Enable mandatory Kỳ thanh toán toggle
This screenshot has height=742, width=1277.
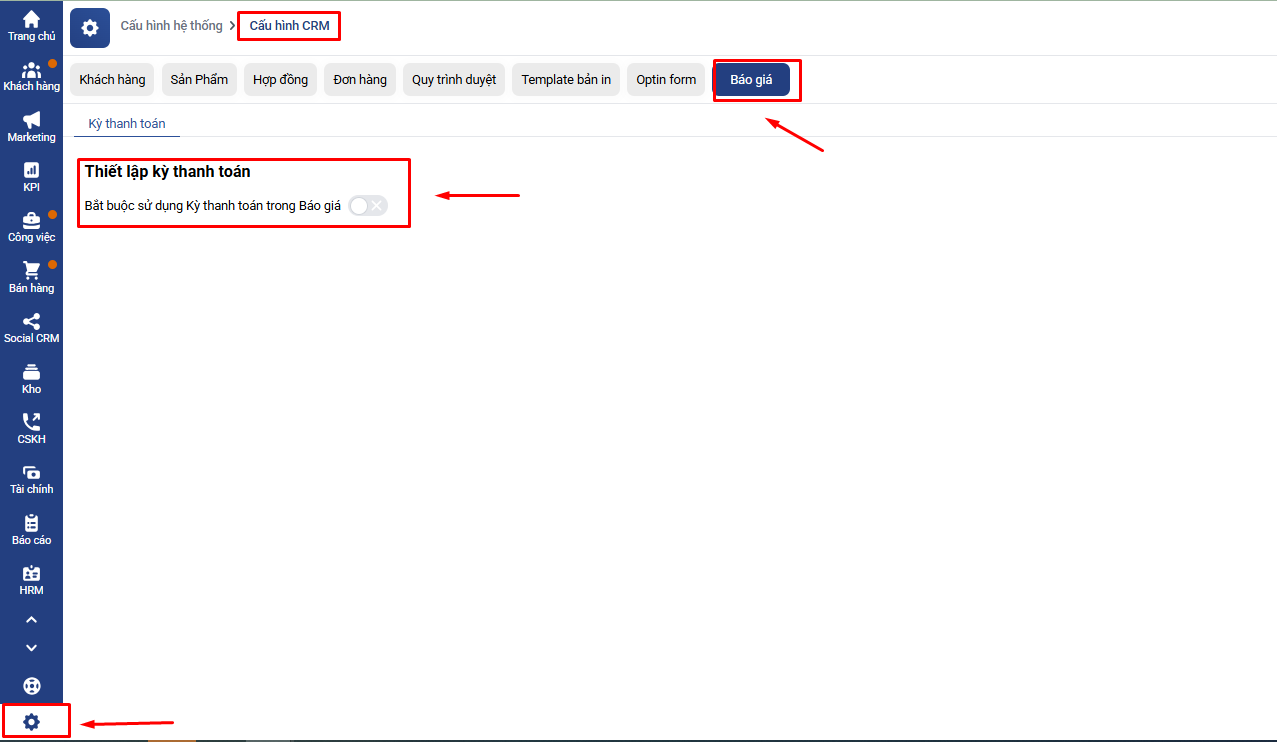[x=367, y=205]
